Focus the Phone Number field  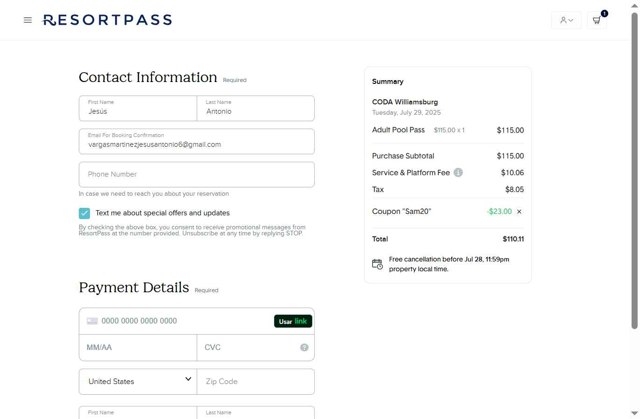coord(197,175)
